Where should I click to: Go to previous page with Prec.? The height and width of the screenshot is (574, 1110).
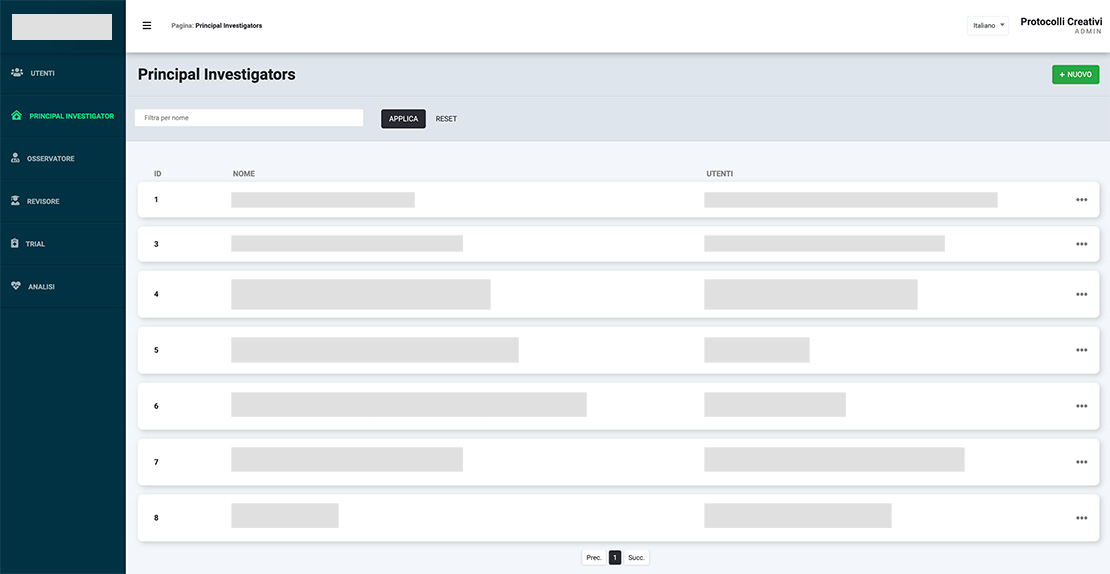(594, 558)
